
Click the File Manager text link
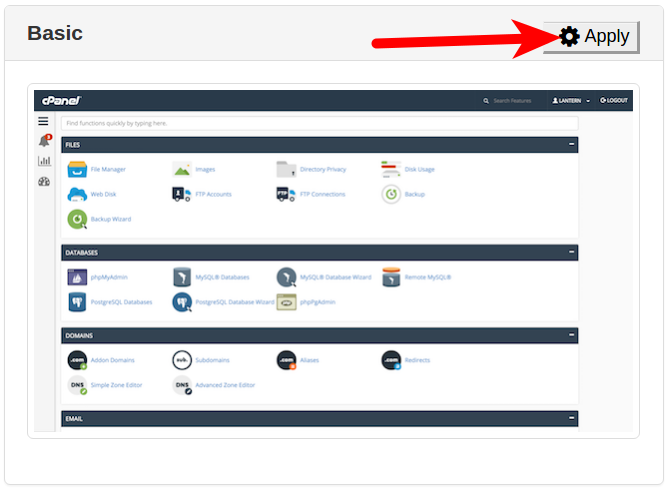pos(108,169)
